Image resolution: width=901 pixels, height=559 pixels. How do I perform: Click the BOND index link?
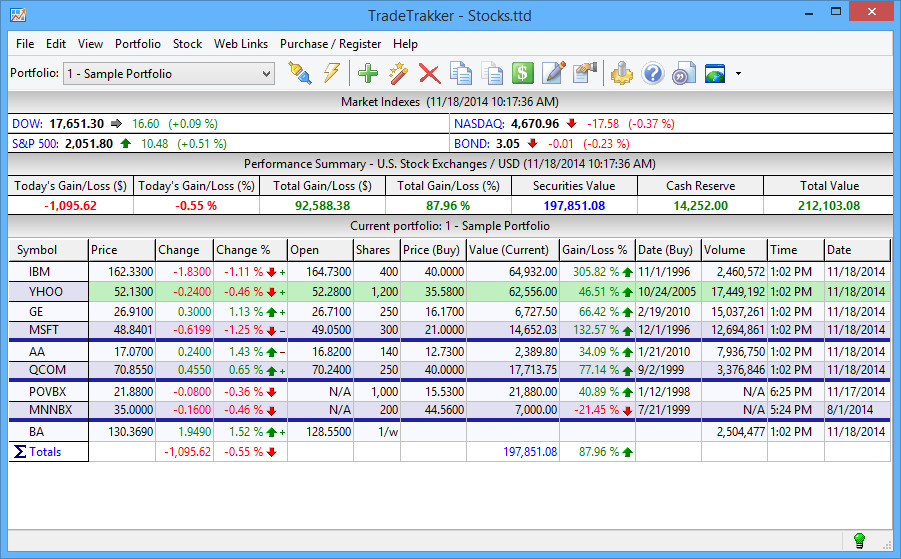click(472, 144)
